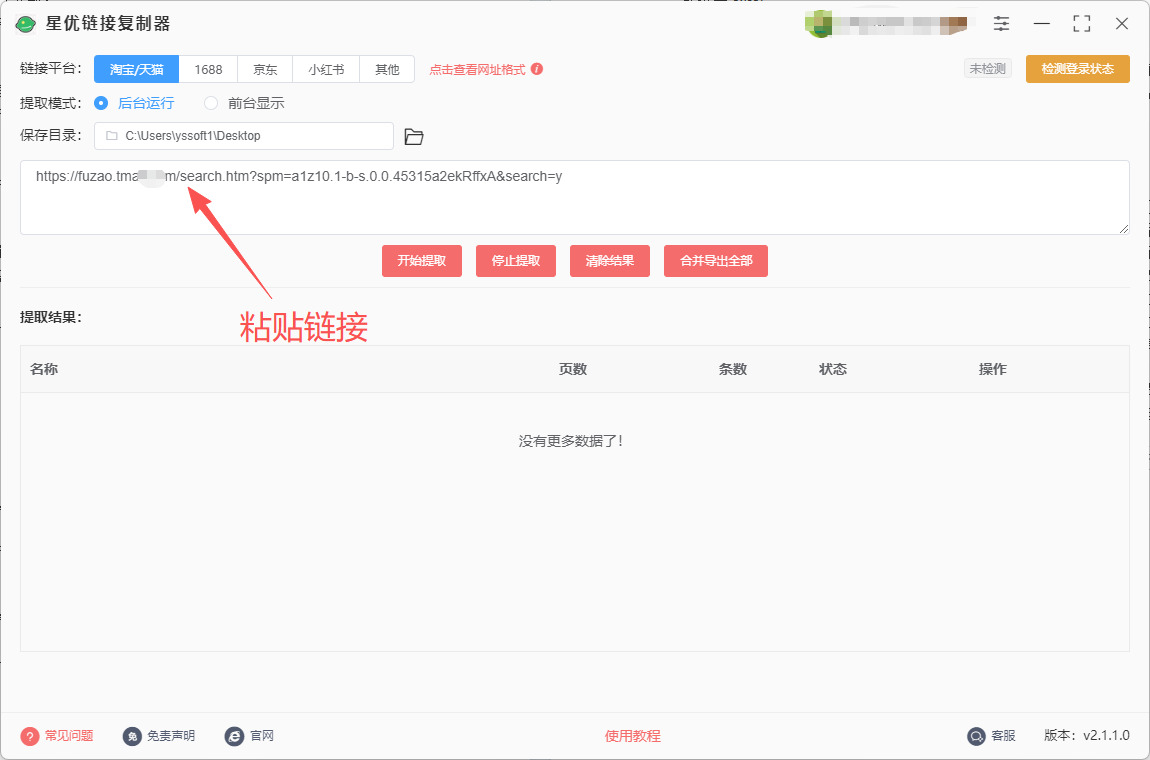Minimize the 星优链接复制器 window

click(1041, 23)
